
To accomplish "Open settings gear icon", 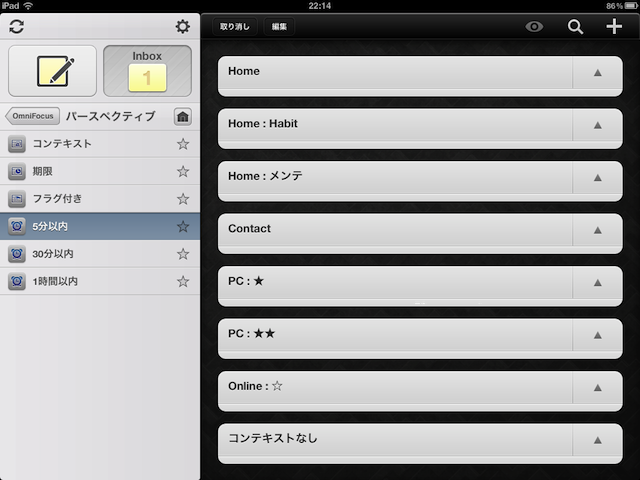I will tap(182, 27).
